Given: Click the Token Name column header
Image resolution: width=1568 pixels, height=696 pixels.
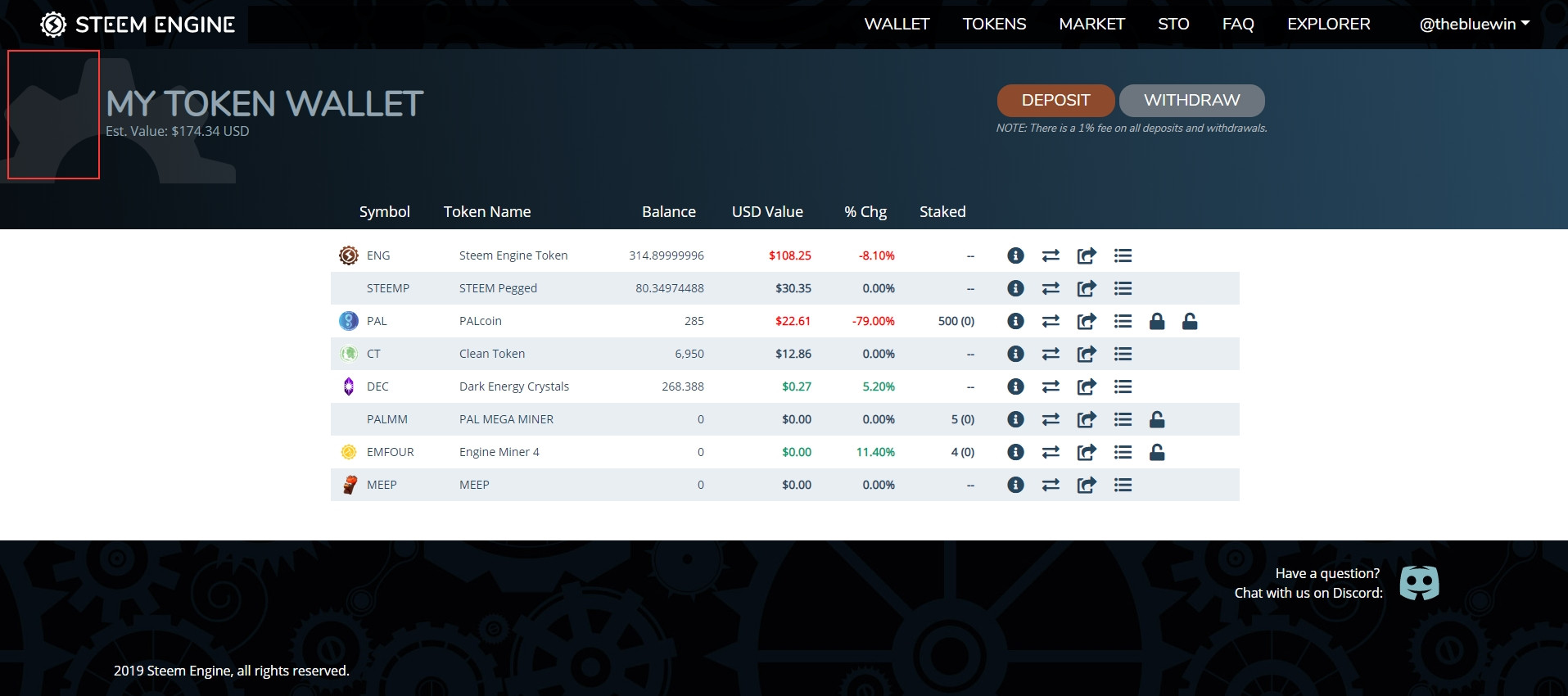Looking at the screenshot, I should point(487,212).
